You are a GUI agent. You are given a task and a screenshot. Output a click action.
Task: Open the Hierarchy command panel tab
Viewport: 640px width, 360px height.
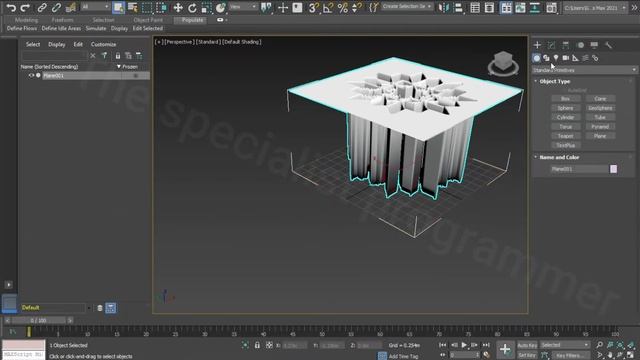[566, 45]
